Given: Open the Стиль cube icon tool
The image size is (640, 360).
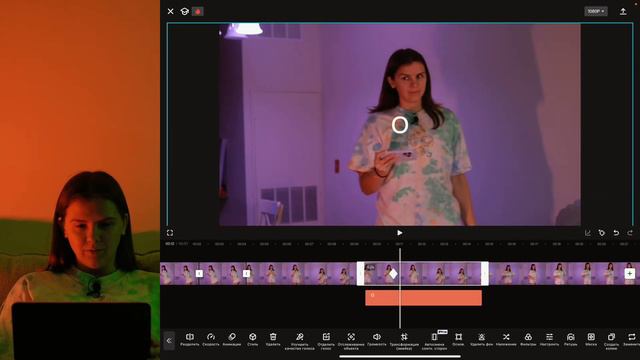Looking at the screenshot, I should tap(252, 340).
